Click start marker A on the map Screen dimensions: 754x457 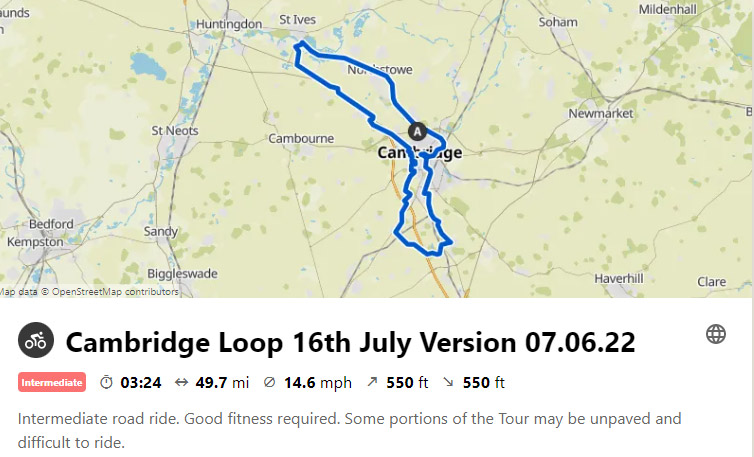(x=417, y=131)
